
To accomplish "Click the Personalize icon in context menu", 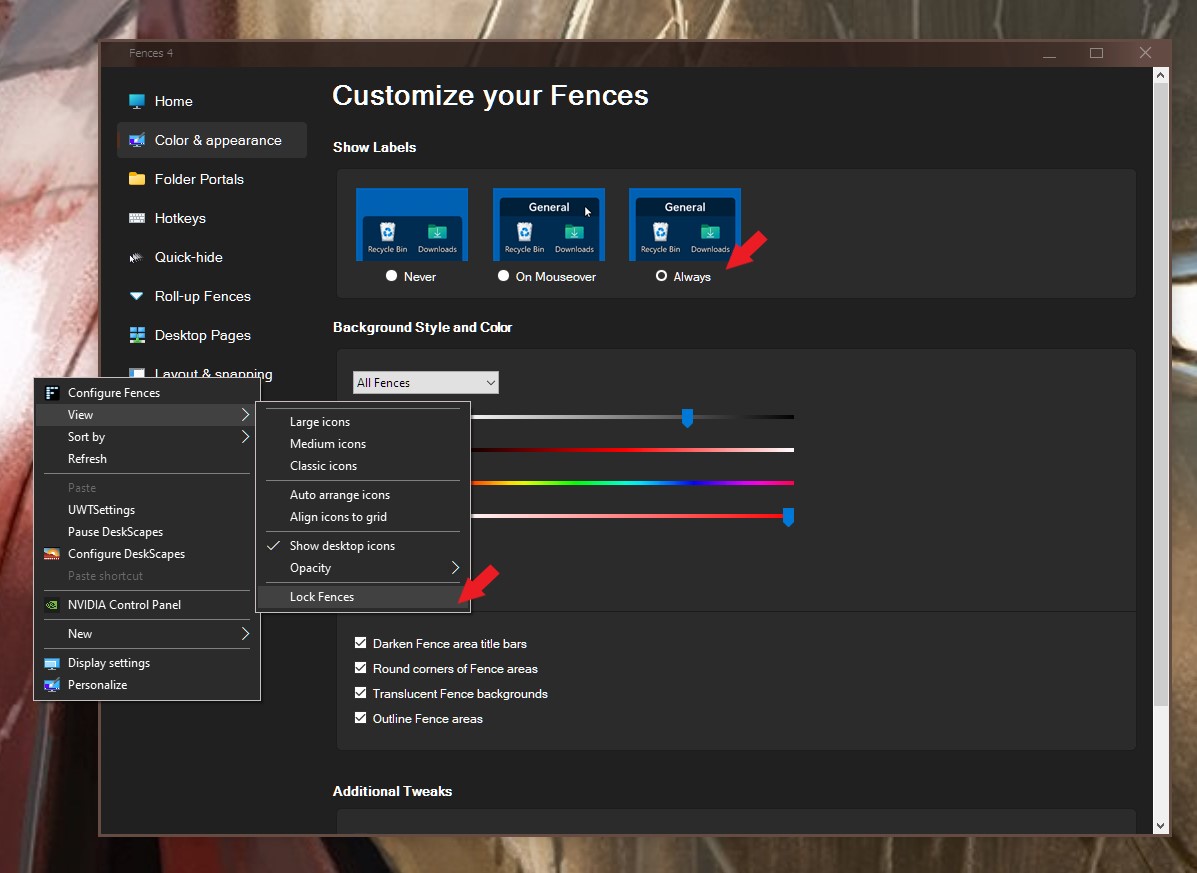I will click(52, 685).
